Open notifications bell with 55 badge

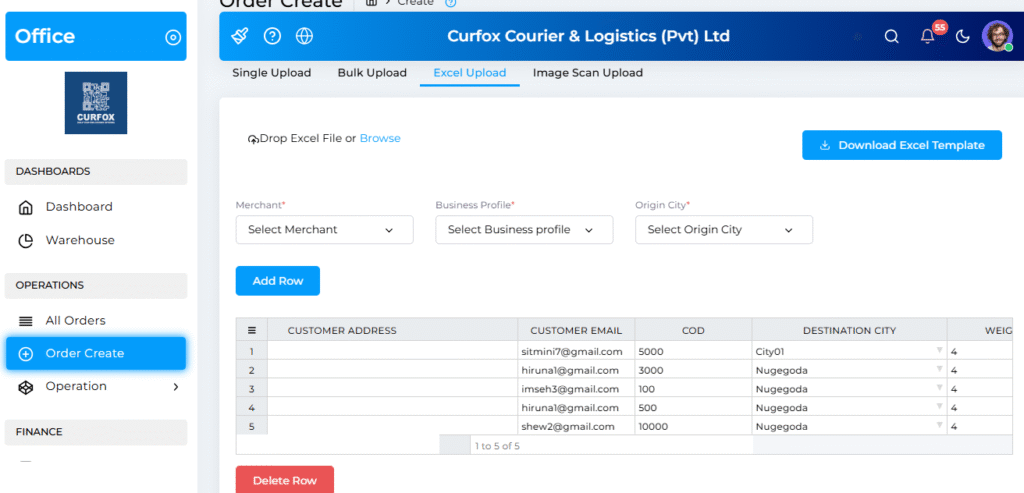click(928, 36)
